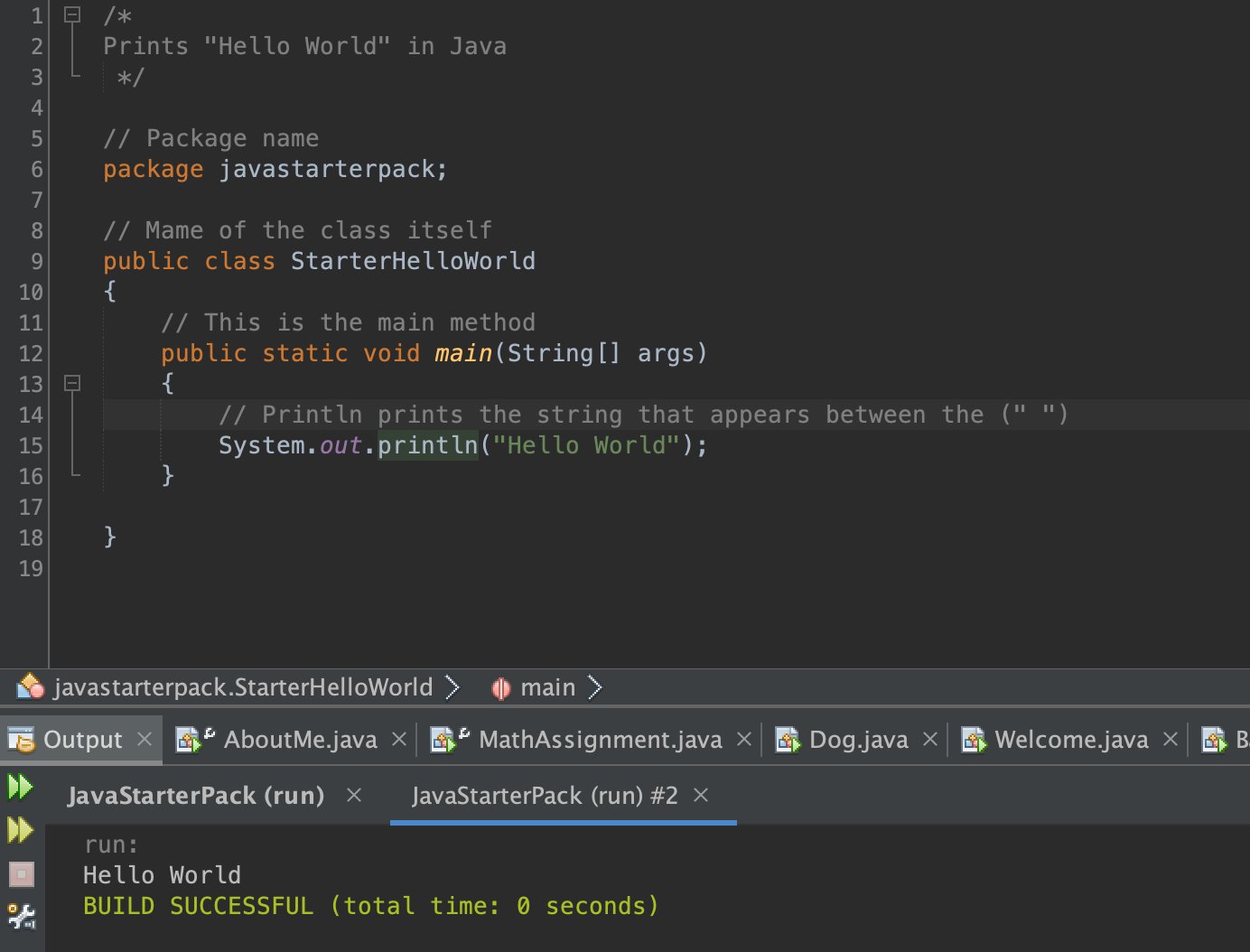1250x952 pixels.
Task: Click the 'run:' line in the output
Action: tap(111, 845)
